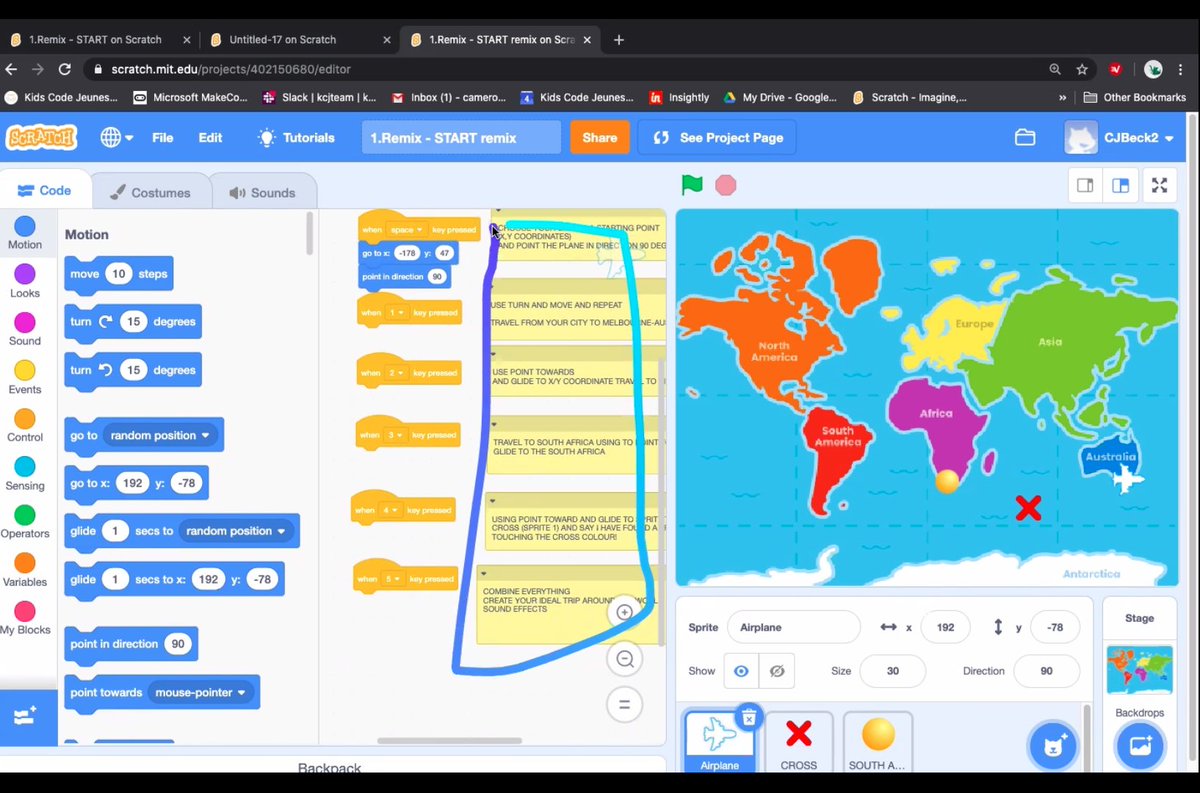Switch to small stage layout
Viewport: 1200px width, 793px height.
click(1085, 185)
